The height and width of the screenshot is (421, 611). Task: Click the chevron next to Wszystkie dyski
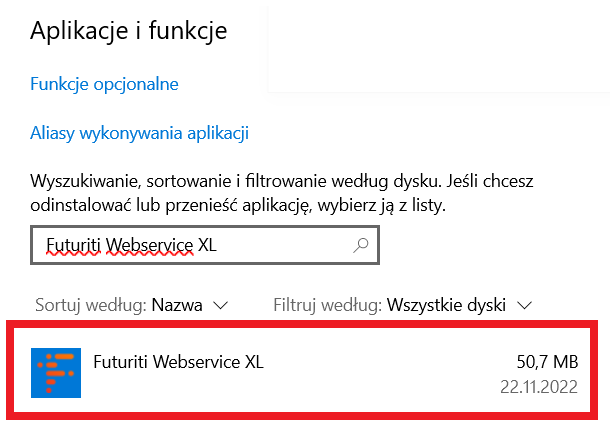(524, 304)
